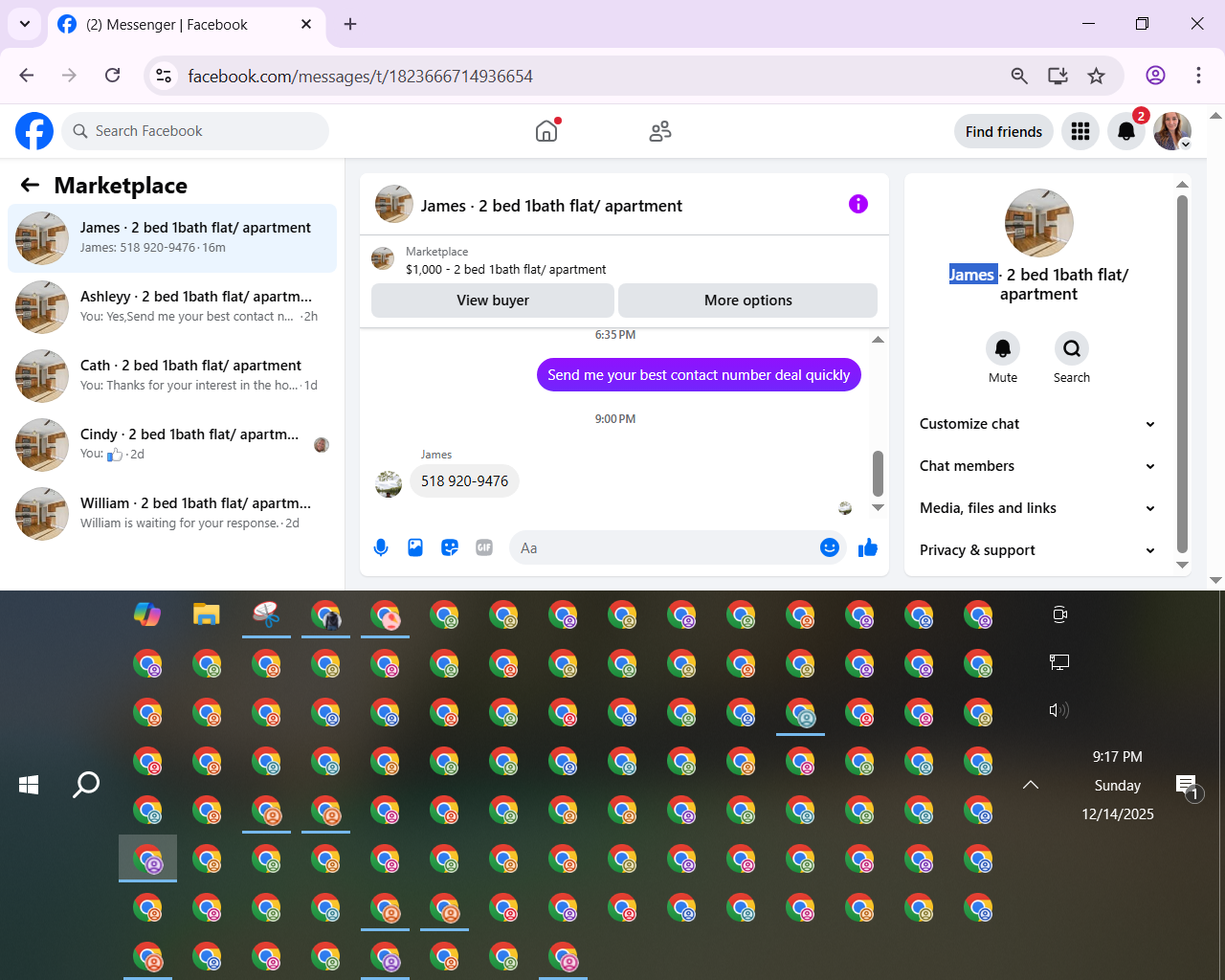
Task: Open the notifications bell icon
Action: [1126, 131]
